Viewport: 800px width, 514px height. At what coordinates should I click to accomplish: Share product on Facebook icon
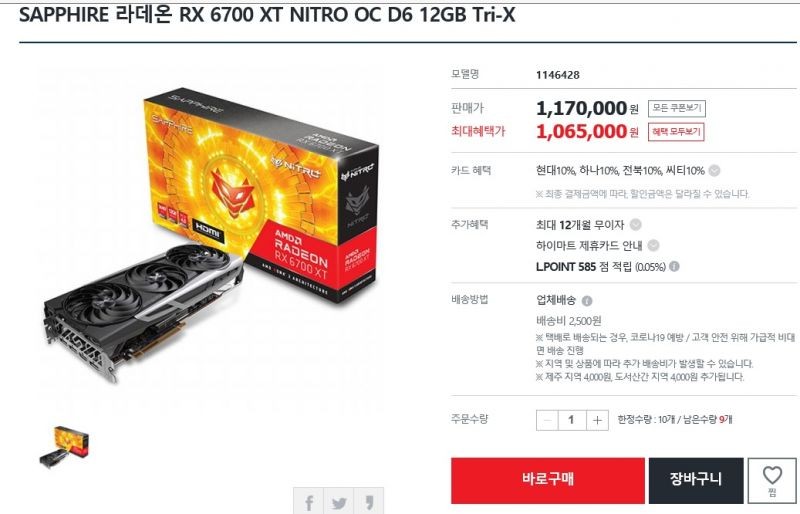coord(308,502)
